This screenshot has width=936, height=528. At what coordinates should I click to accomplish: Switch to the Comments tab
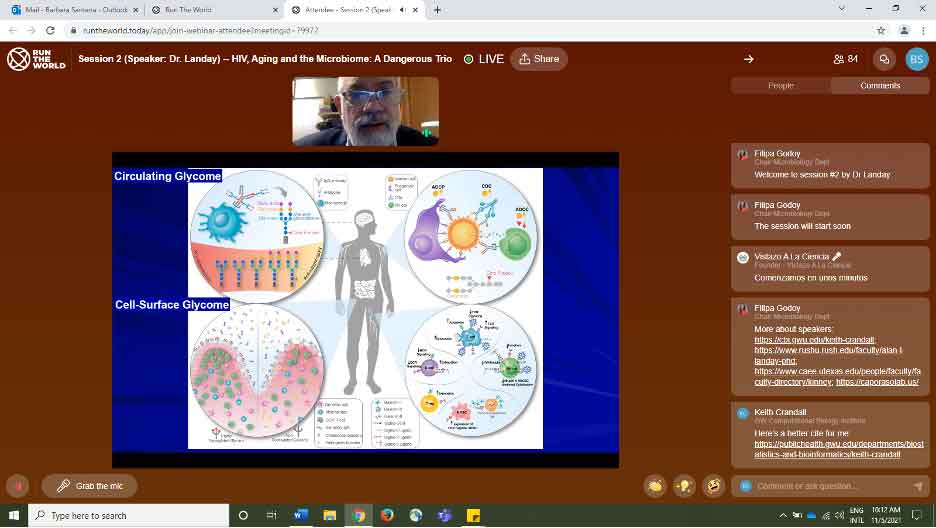tap(879, 86)
